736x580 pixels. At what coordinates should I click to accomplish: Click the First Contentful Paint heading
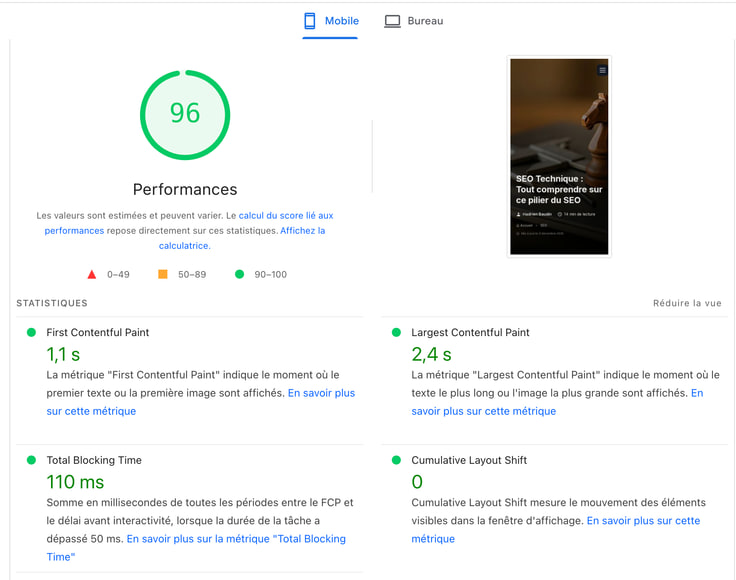[x=98, y=332]
